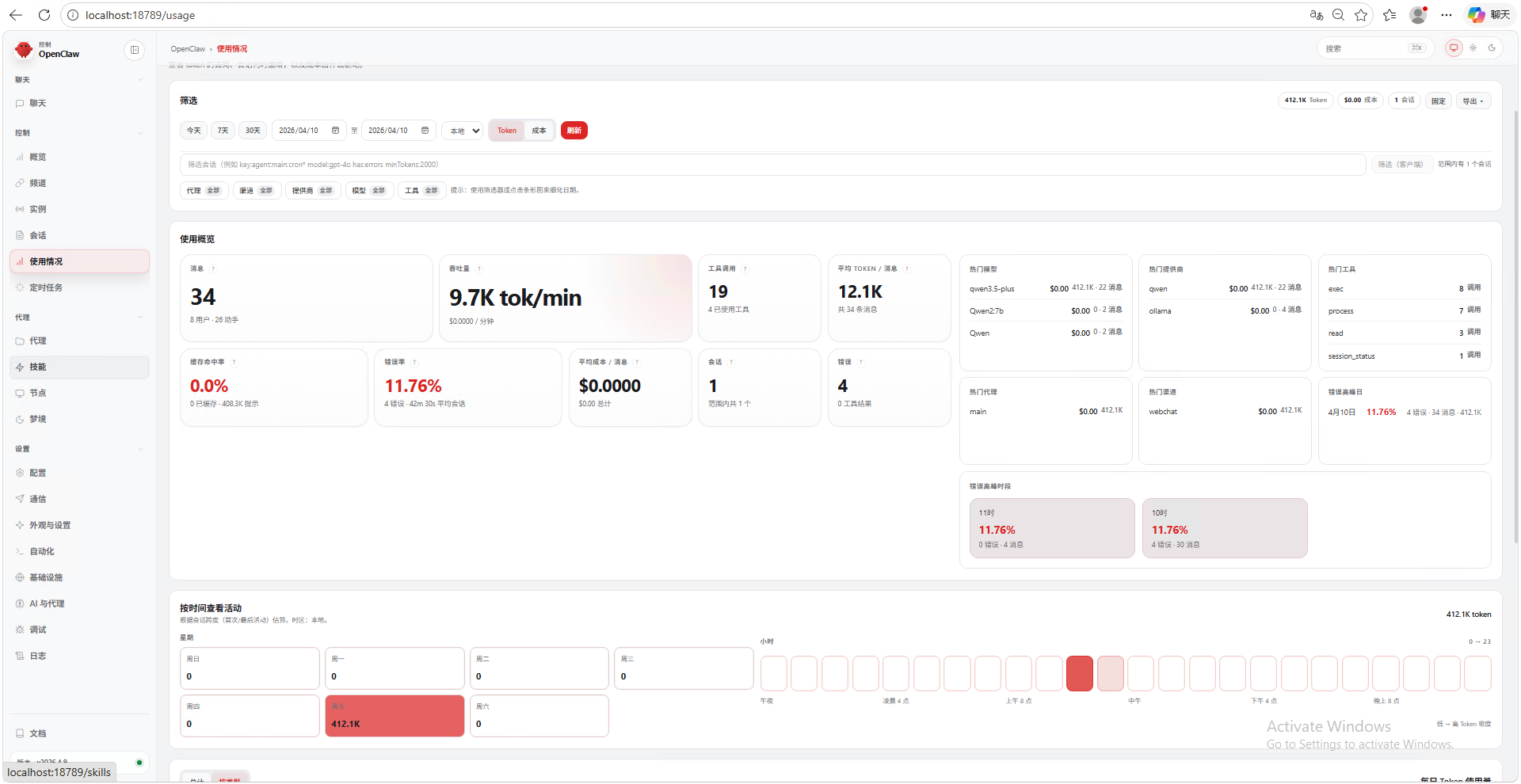The width and height of the screenshot is (1521, 784).
Task: Click the globe icon beside 基础设施
Action: [x=20, y=578]
